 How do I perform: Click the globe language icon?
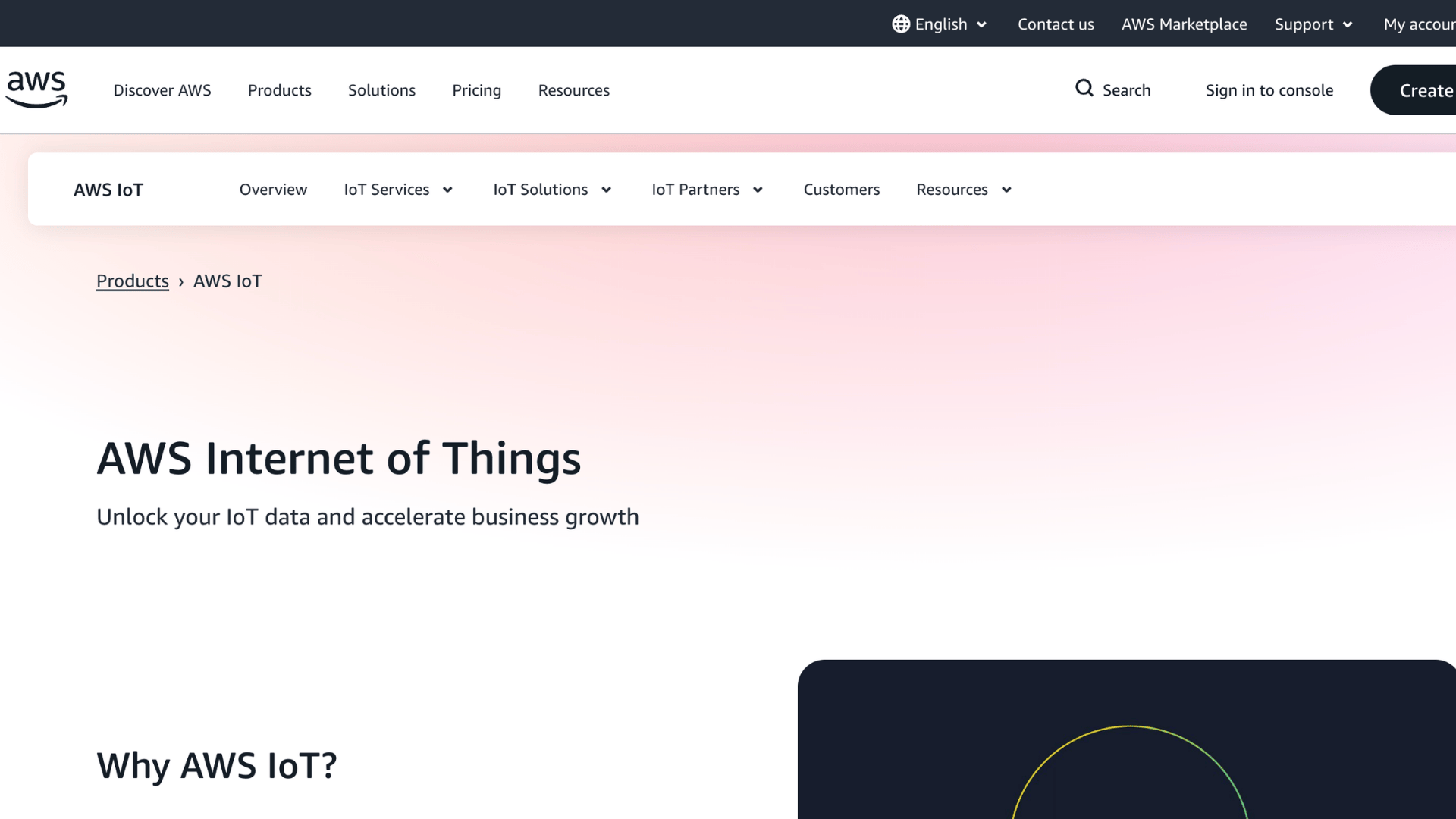pyautogui.click(x=900, y=24)
